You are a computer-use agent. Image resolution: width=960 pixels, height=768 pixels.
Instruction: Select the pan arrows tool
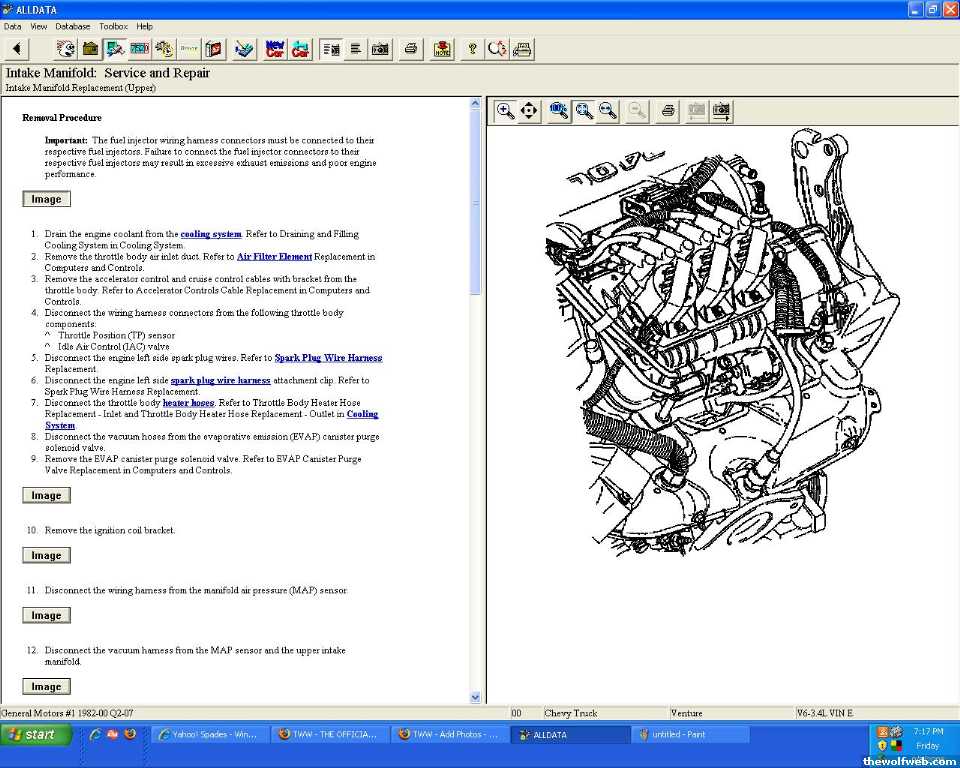click(x=529, y=111)
